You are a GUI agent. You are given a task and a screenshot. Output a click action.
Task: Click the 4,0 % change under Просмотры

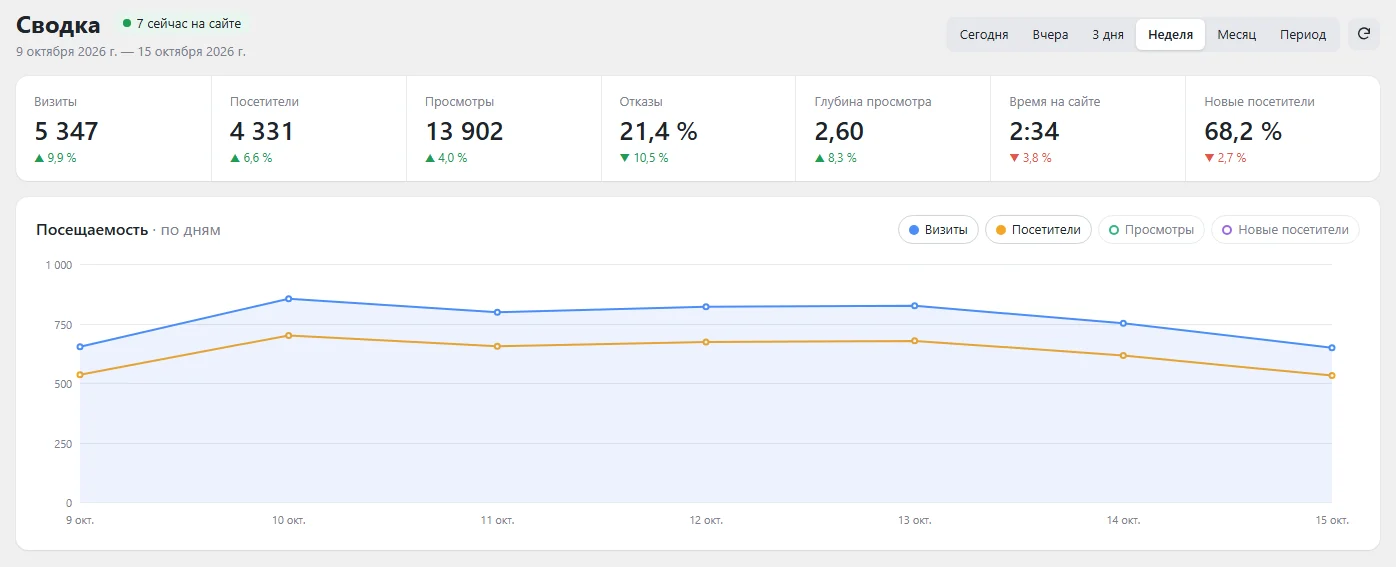[446, 158]
